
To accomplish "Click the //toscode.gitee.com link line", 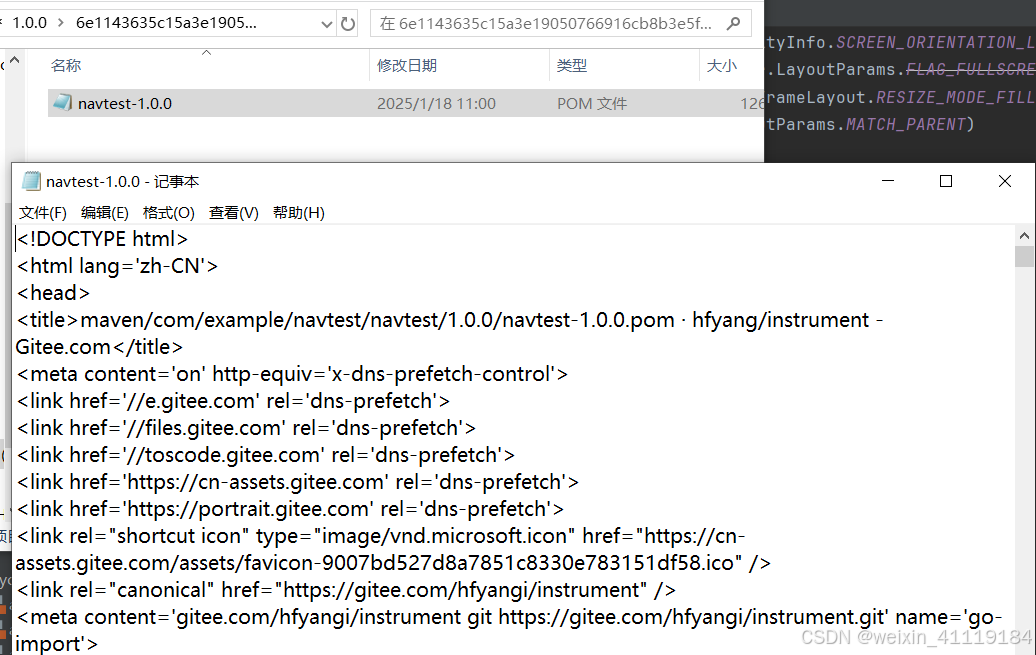I will [266, 455].
